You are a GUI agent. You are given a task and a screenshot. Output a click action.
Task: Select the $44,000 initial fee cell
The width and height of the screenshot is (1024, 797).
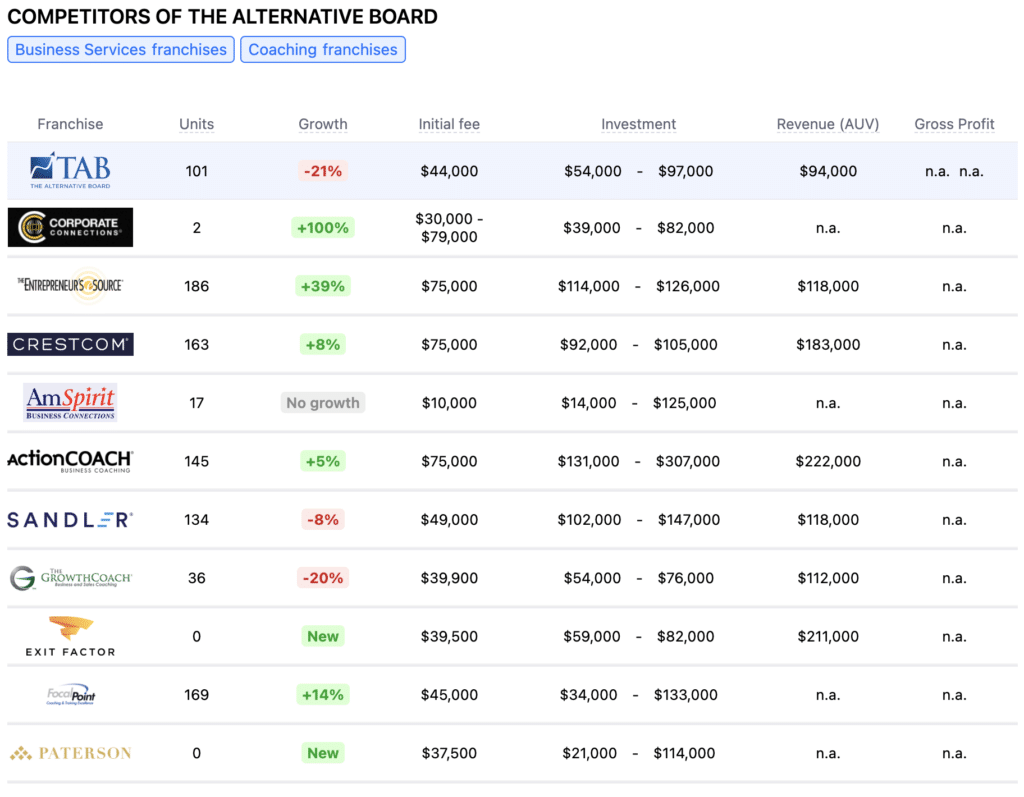[449, 171]
